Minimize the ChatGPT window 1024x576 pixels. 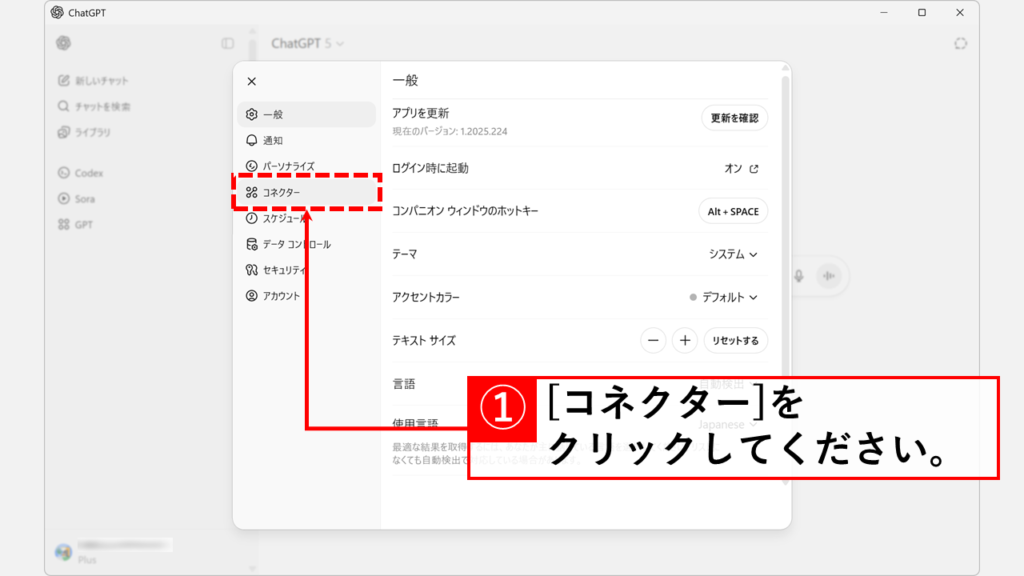coord(884,12)
